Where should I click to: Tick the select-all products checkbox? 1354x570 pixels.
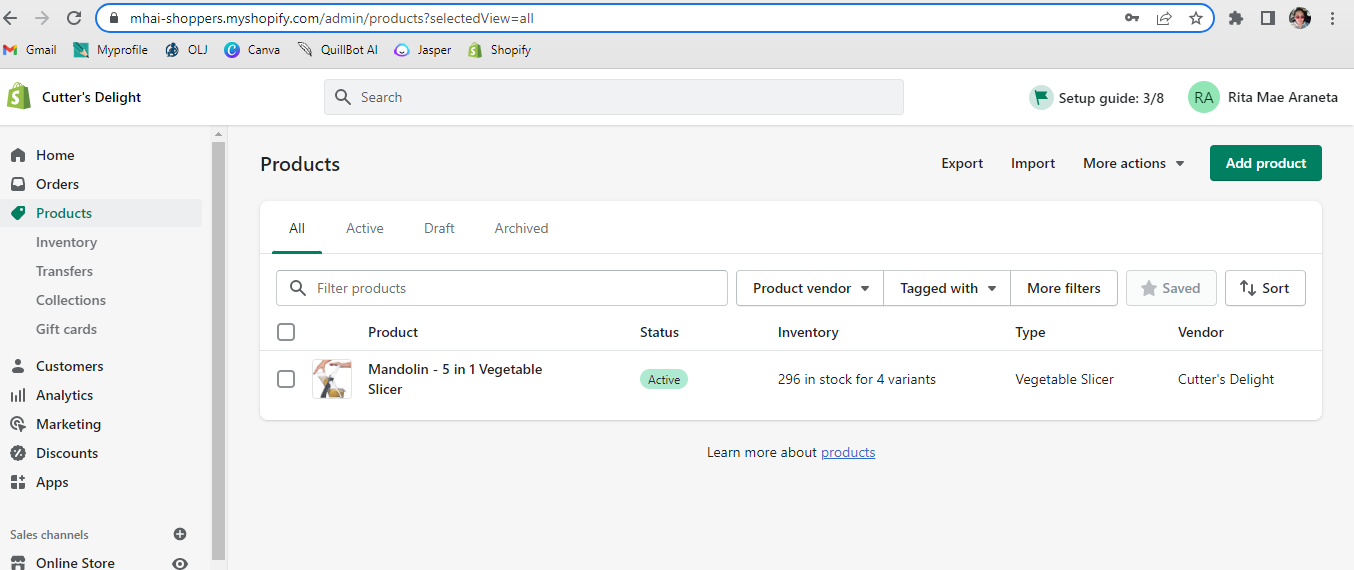point(286,332)
